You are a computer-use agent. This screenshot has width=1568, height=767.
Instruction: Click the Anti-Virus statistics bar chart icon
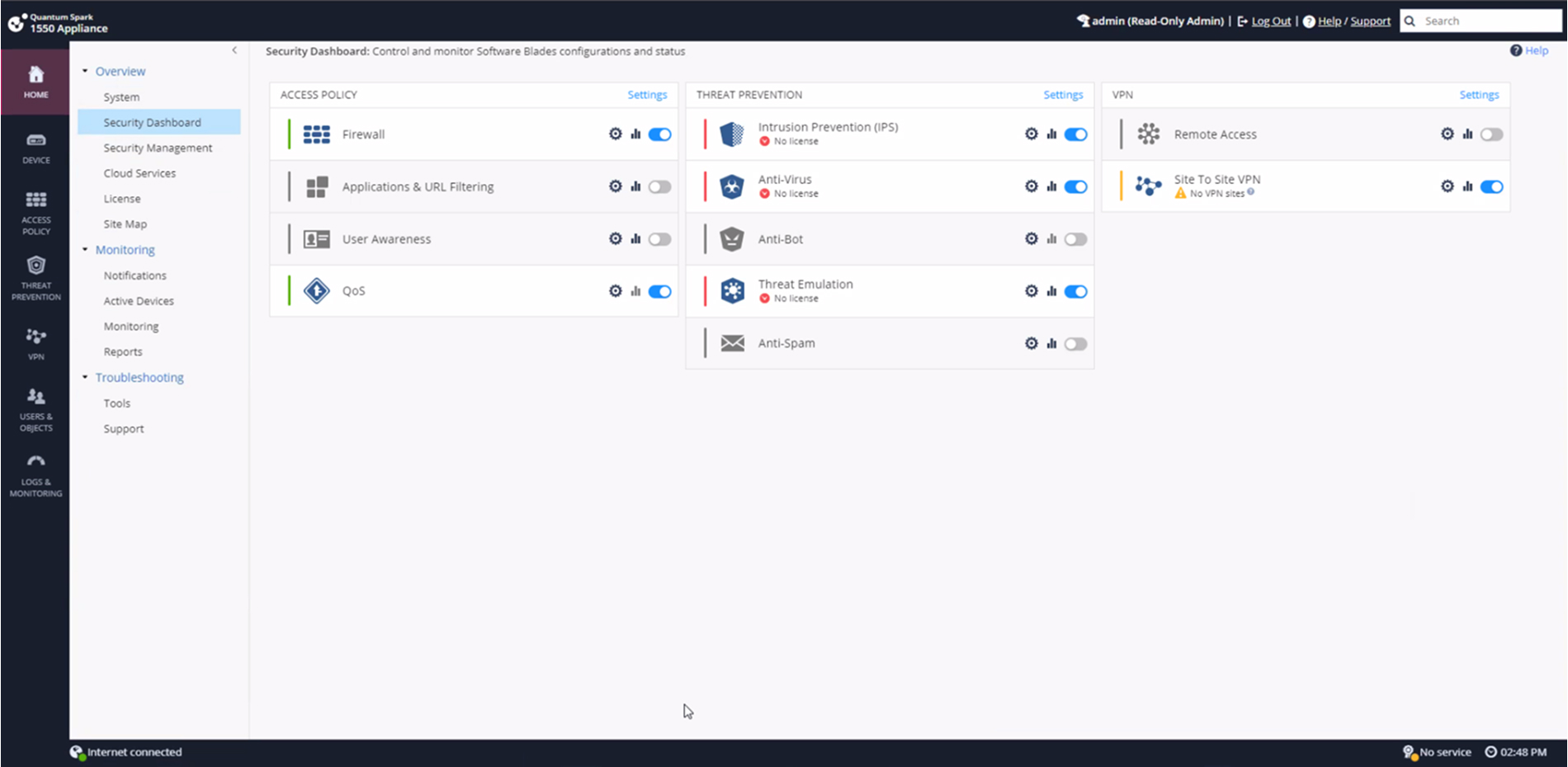[x=1051, y=186]
